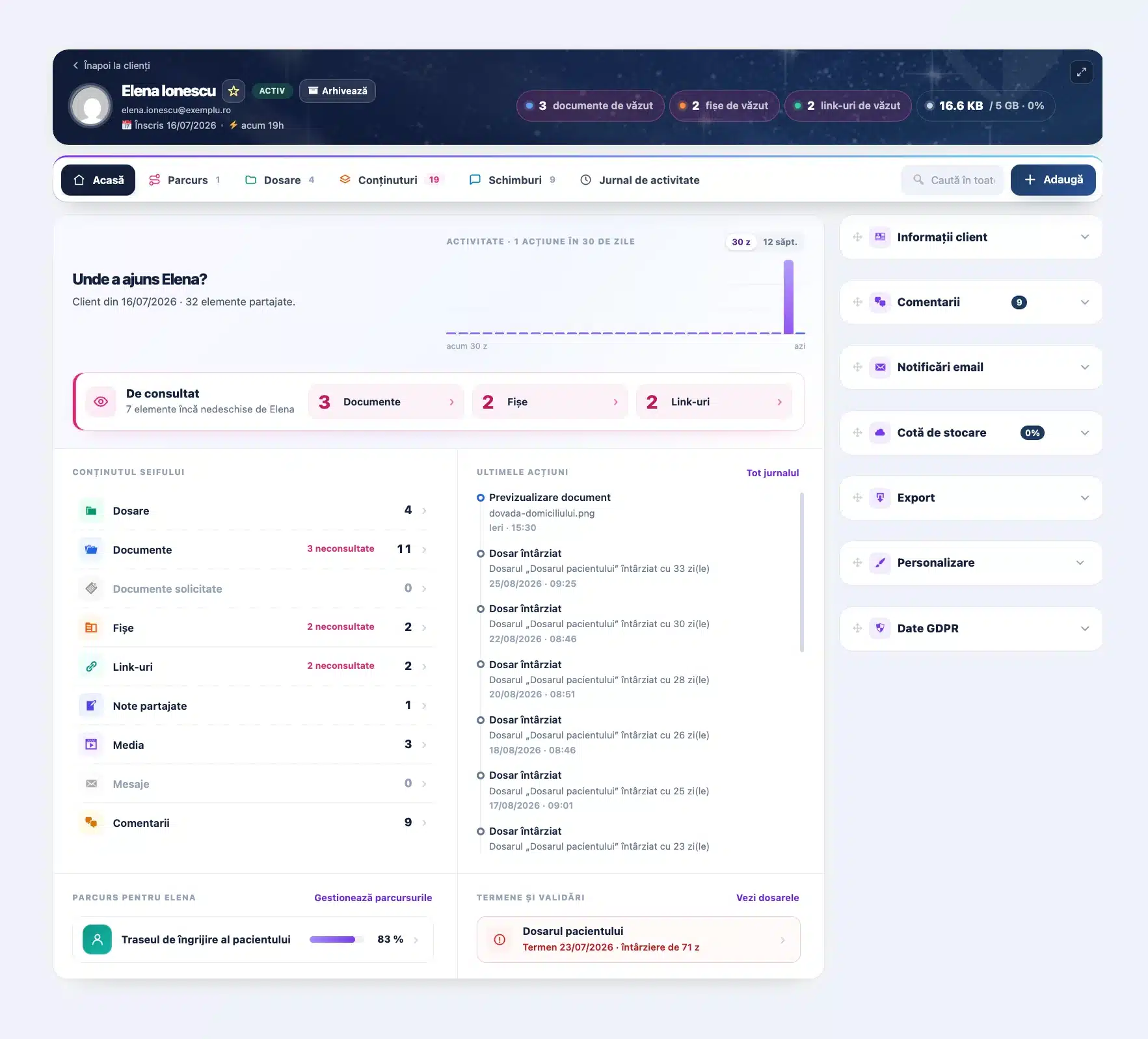Switch activity chart to 30 z
1148x1039 pixels.
(x=741, y=242)
